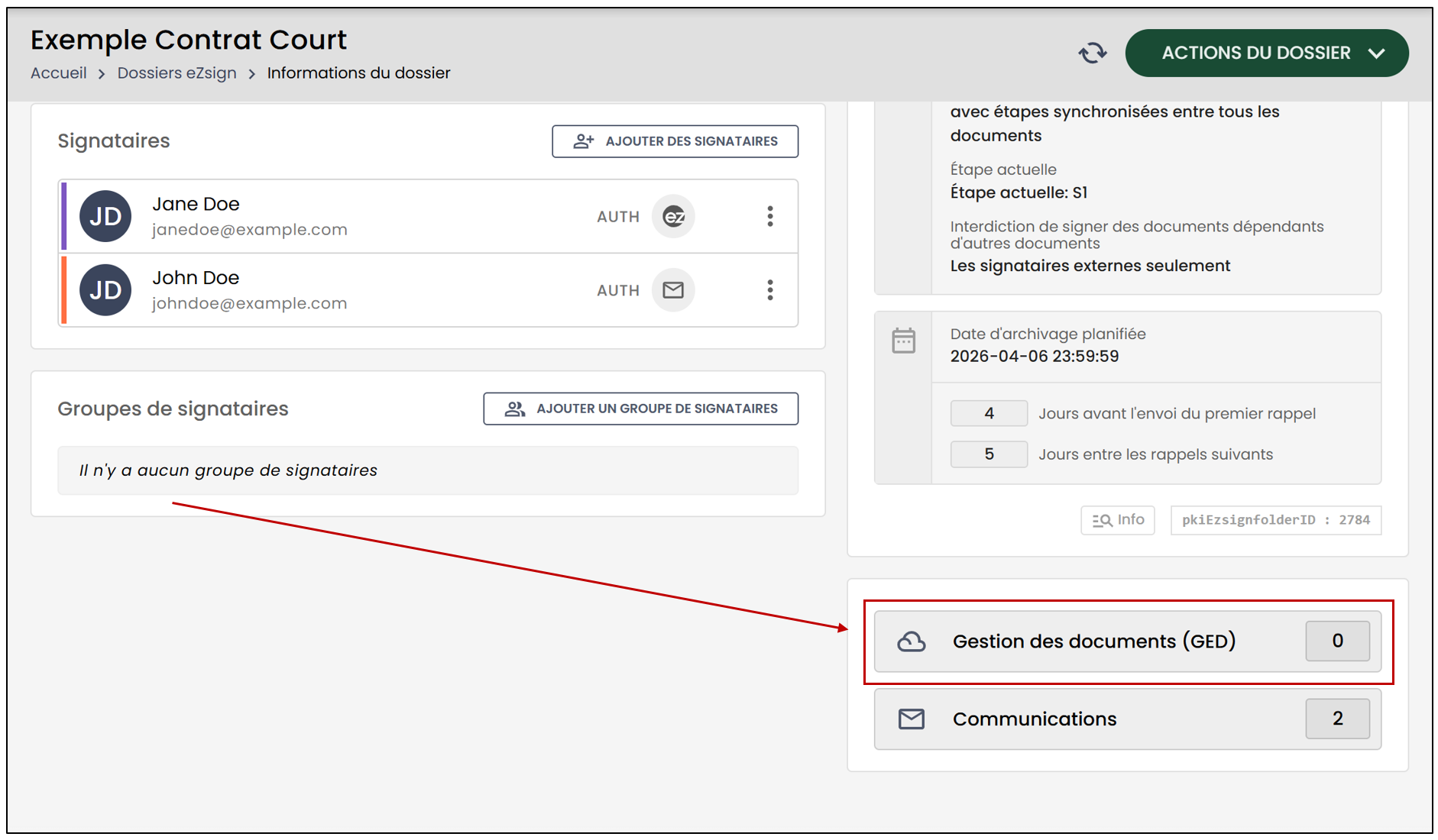
Task: Expand the Actions du dossier dropdown
Action: pyautogui.click(x=1267, y=53)
